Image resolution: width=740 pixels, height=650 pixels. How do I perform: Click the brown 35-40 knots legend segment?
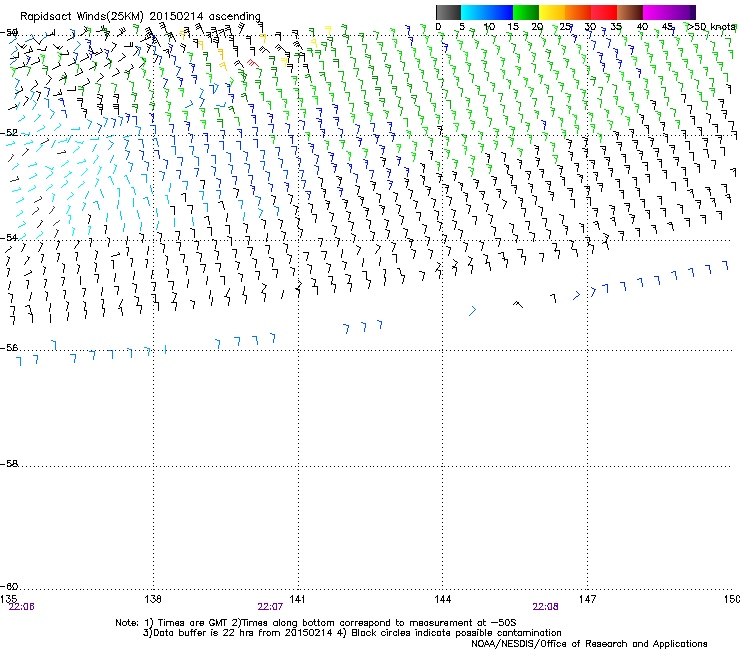tap(630, 12)
